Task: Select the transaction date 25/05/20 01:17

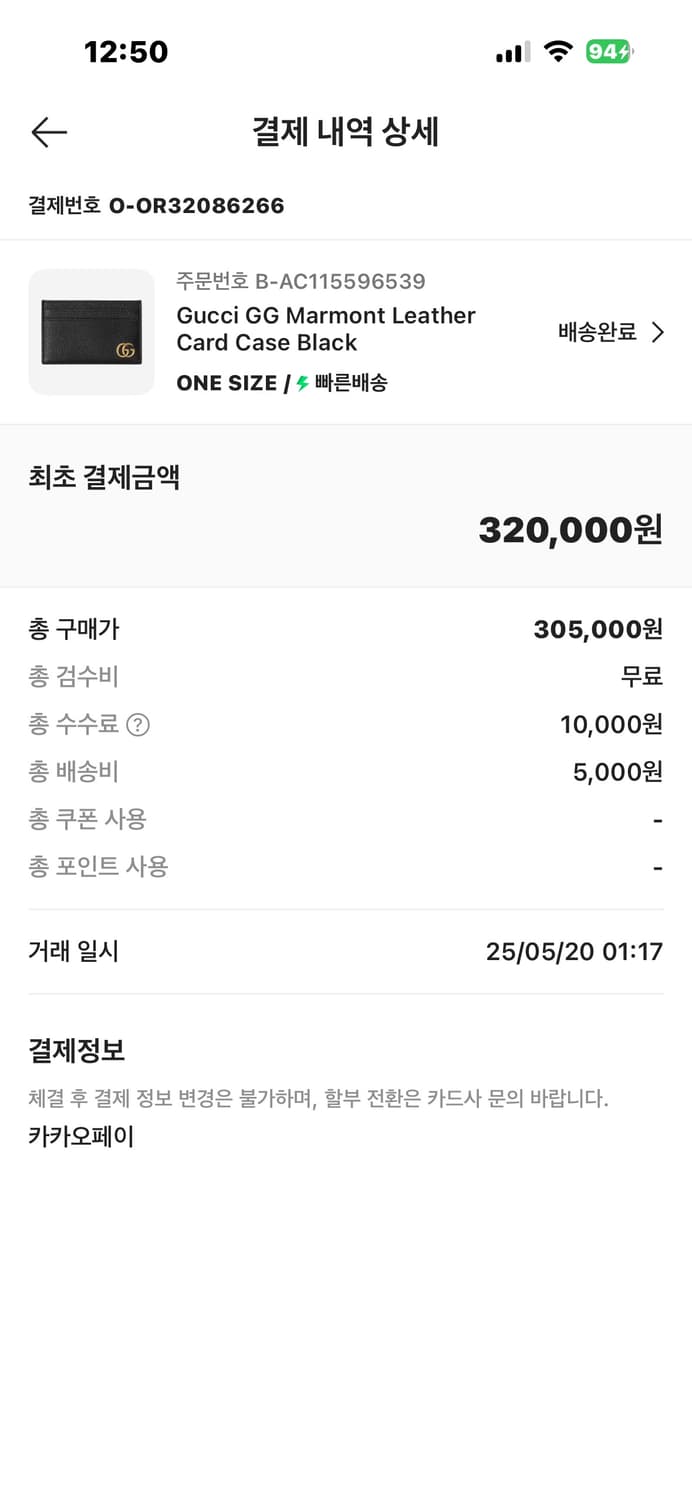Action: point(573,951)
